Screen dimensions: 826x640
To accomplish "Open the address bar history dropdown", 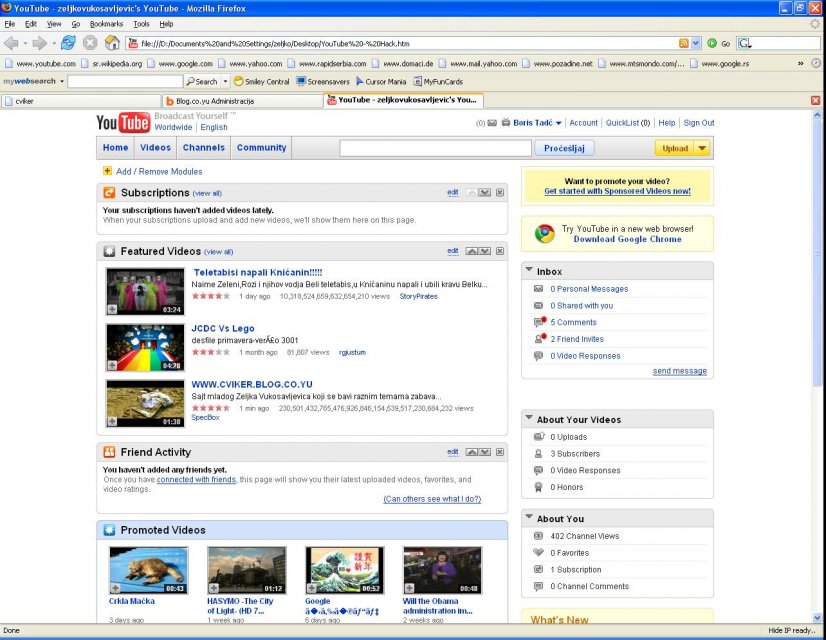I will [x=696, y=44].
